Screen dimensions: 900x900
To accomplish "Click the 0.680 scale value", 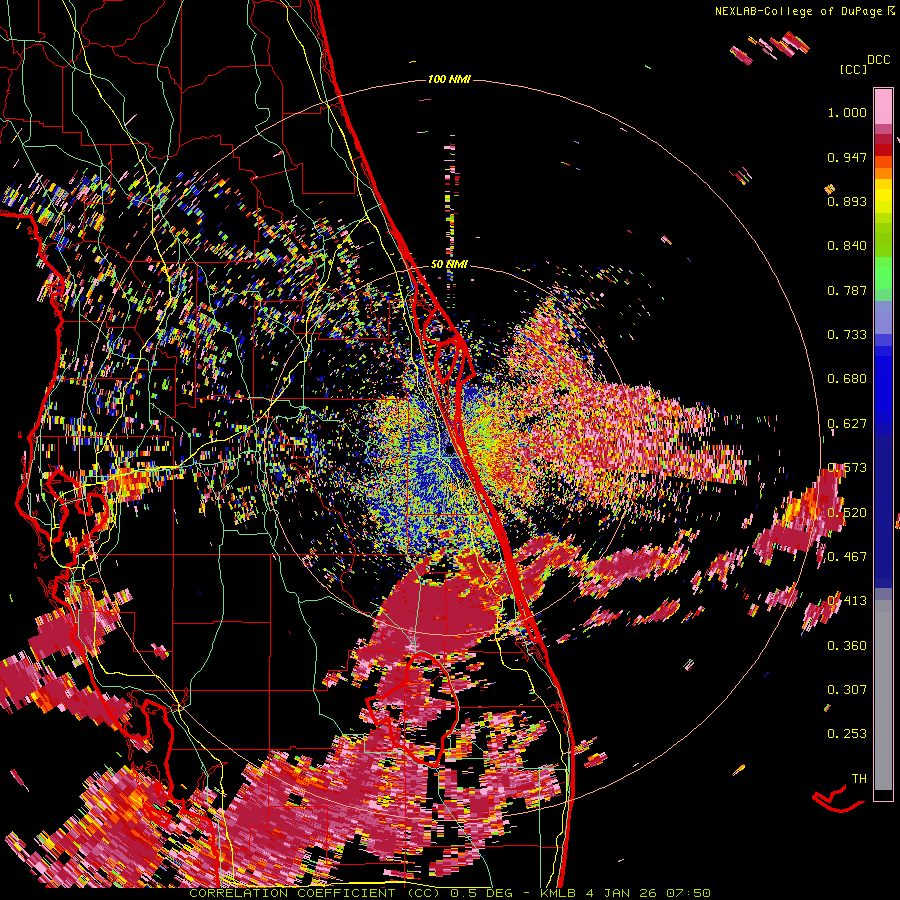I will 847,379.
